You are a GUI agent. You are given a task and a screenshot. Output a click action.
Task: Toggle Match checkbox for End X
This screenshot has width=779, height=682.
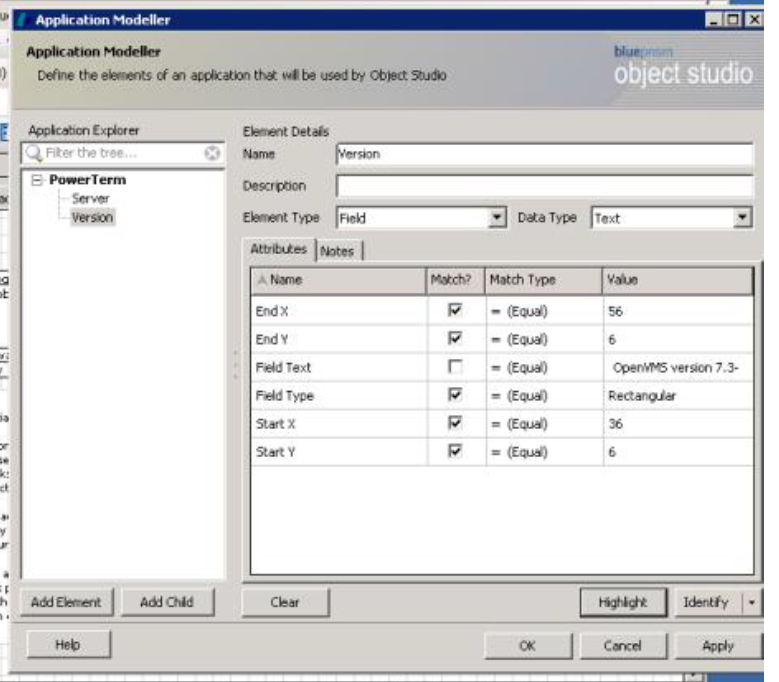pyautogui.click(x=455, y=310)
